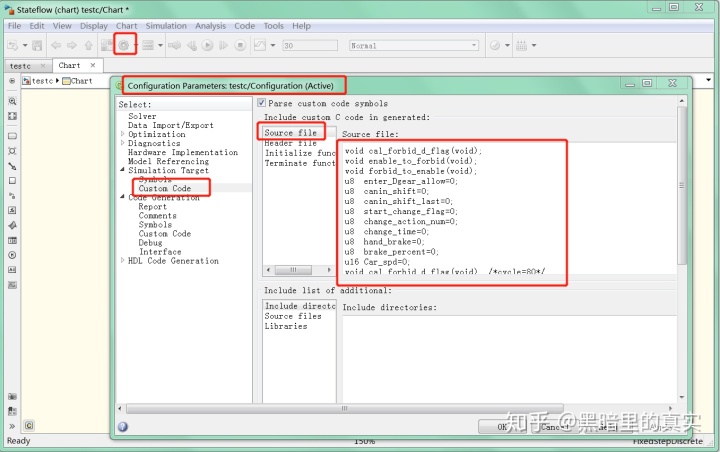720x452 pixels.
Task: Click the horizontal scrollbar thumb under the custom code list
Action: point(293,270)
